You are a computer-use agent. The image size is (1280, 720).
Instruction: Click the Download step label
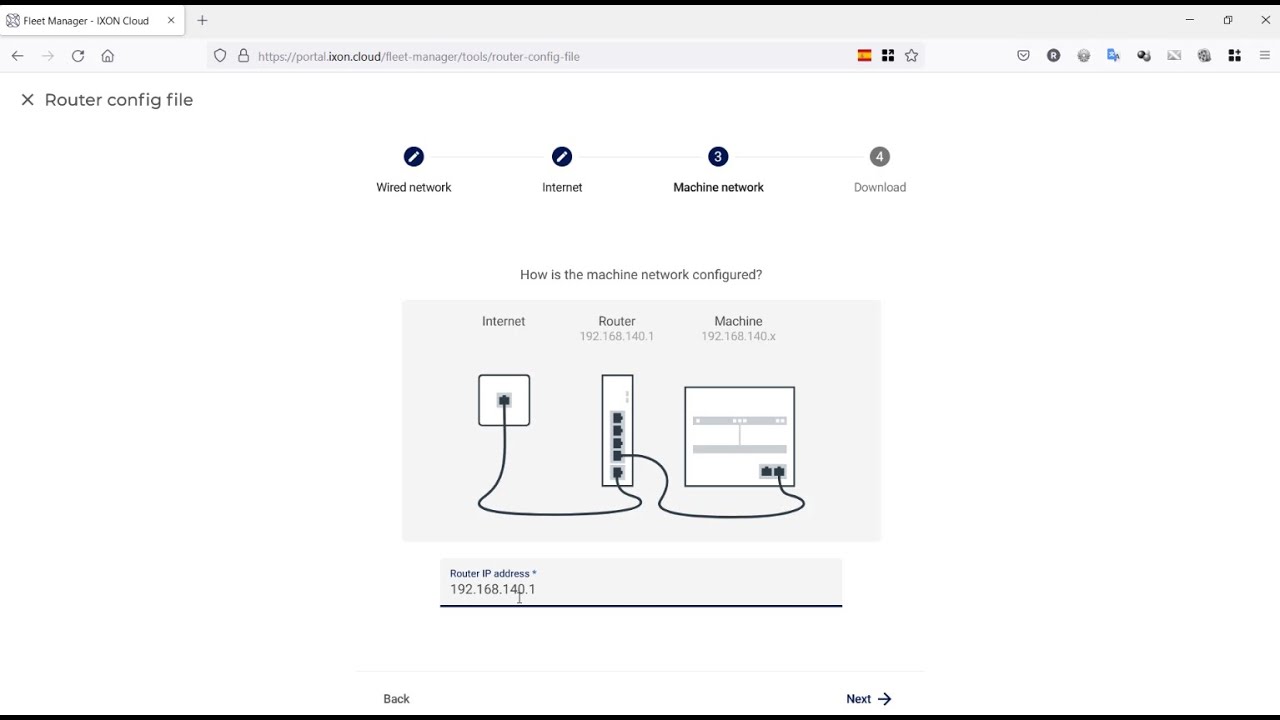click(880, 187)
